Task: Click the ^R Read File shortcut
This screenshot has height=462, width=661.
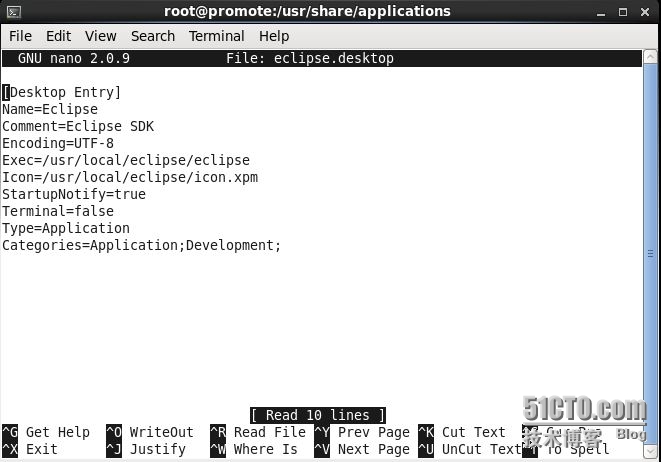Action: pyautogui.click(x=258, y=432)
